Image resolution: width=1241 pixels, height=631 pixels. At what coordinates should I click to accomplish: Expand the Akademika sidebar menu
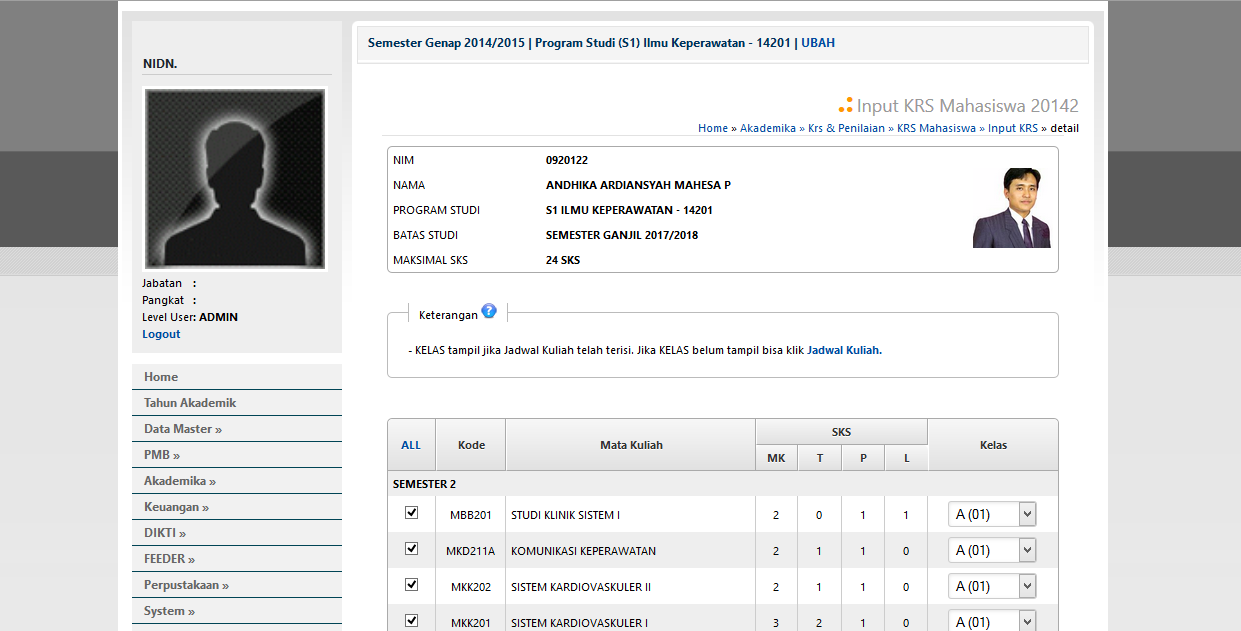coord(237,481)
